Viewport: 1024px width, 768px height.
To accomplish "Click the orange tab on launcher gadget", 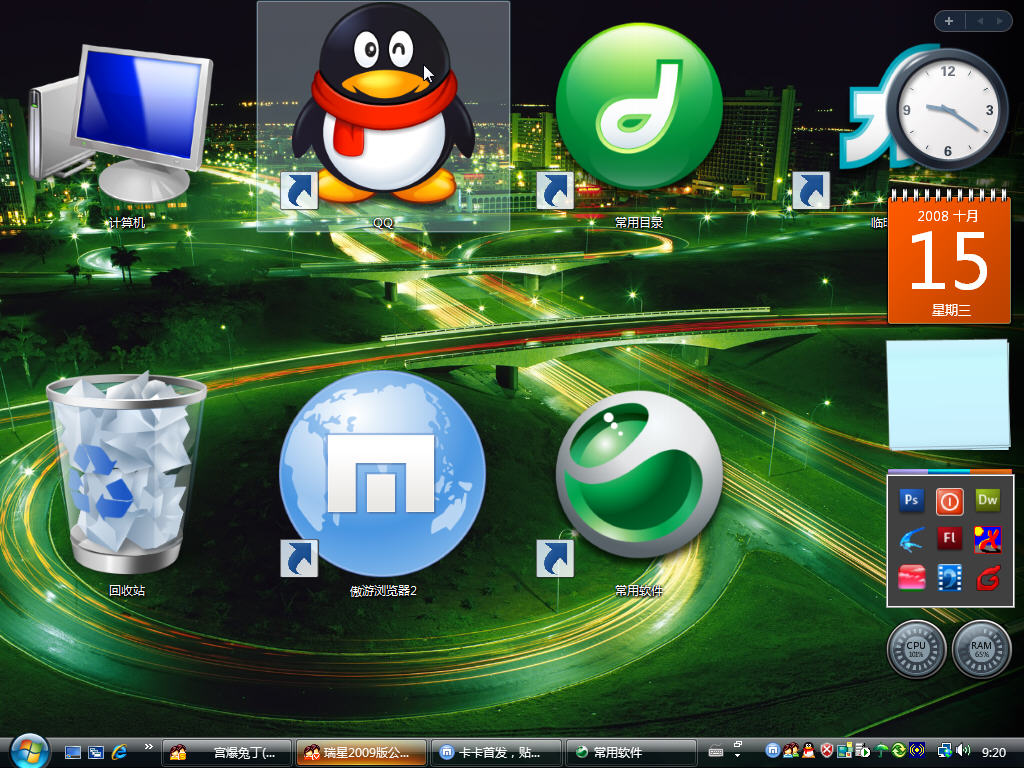I will (x=991, y=471).
